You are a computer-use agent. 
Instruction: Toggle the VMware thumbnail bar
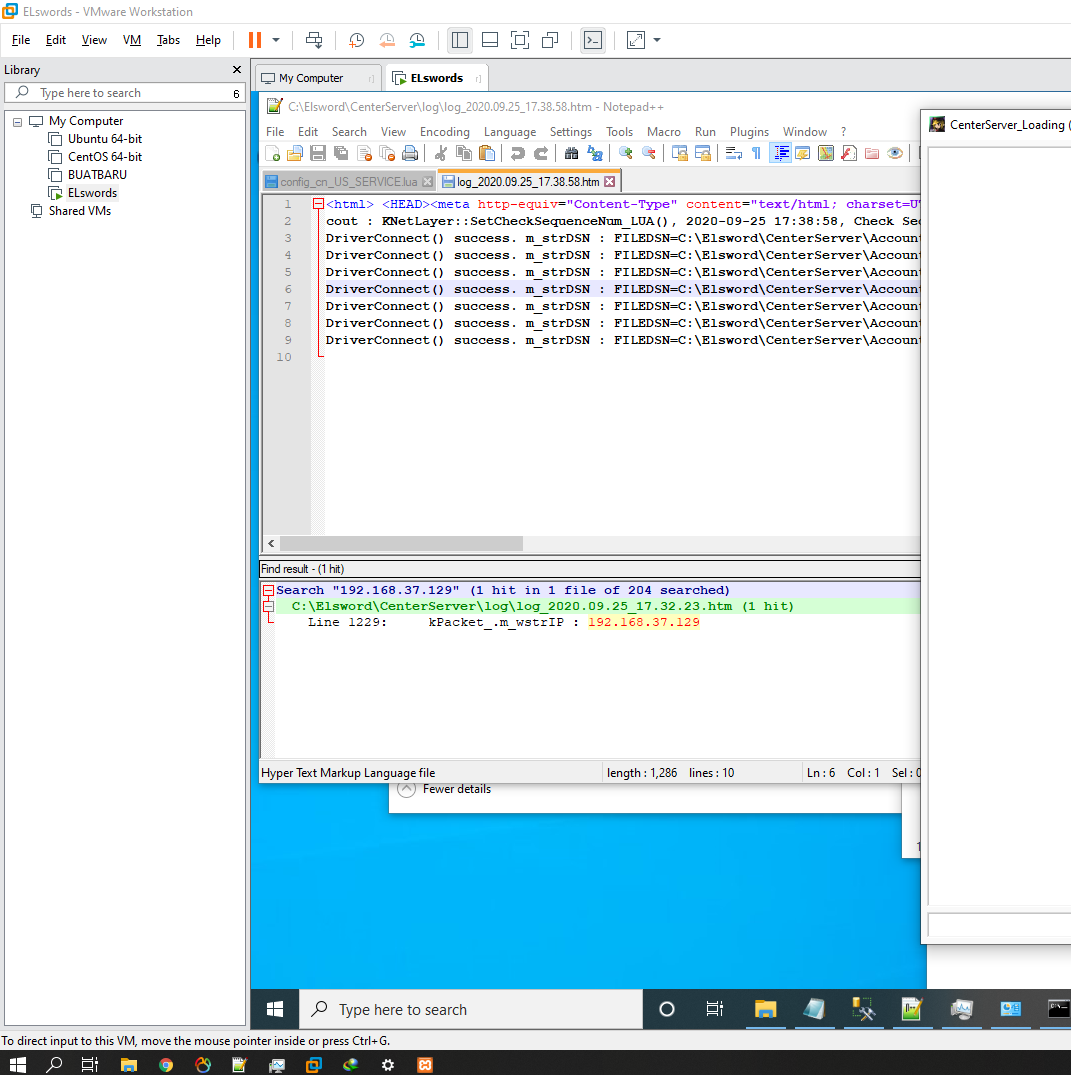click(x=490, y=40)
